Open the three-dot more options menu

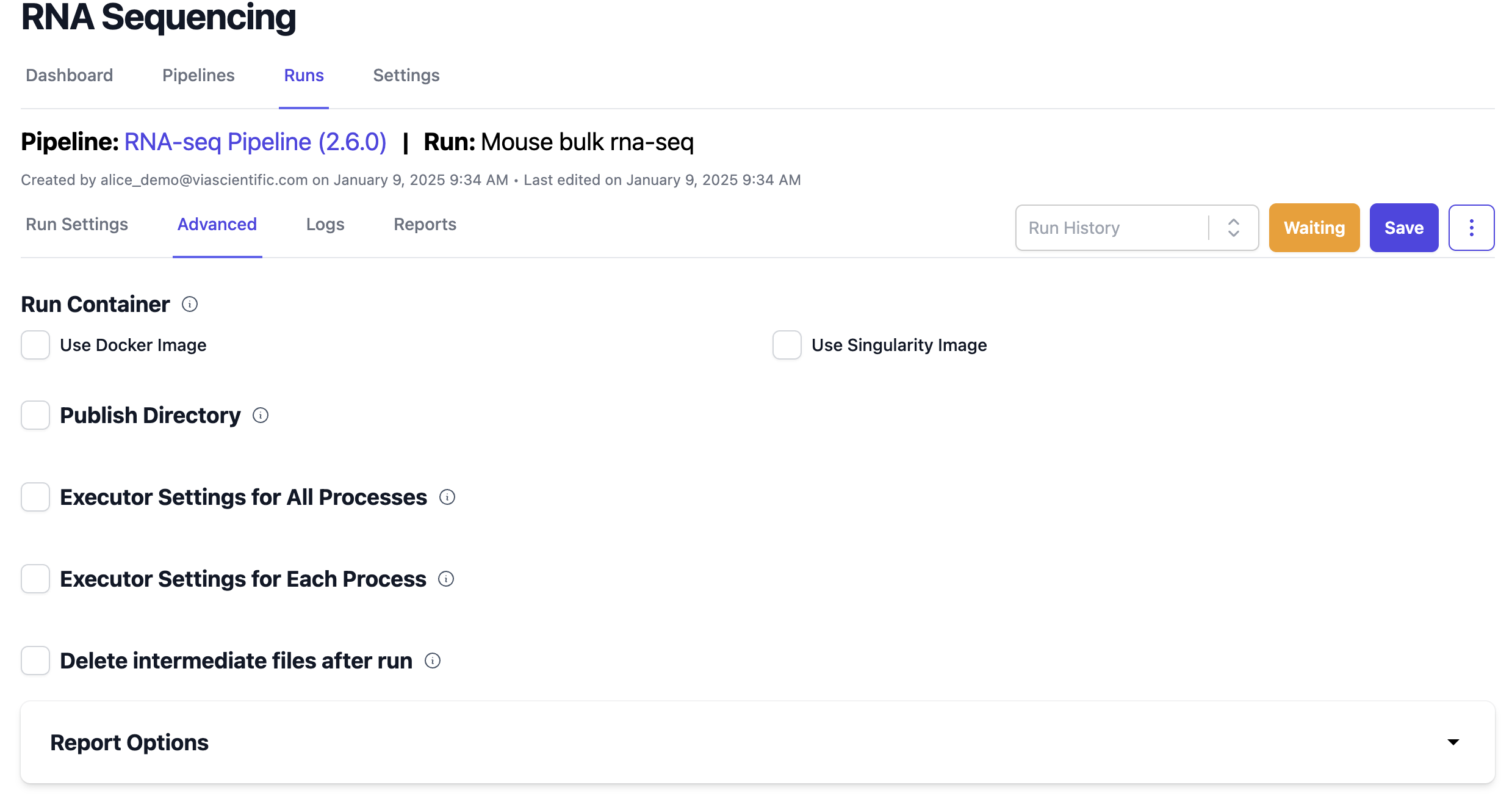pos(1471,228)
